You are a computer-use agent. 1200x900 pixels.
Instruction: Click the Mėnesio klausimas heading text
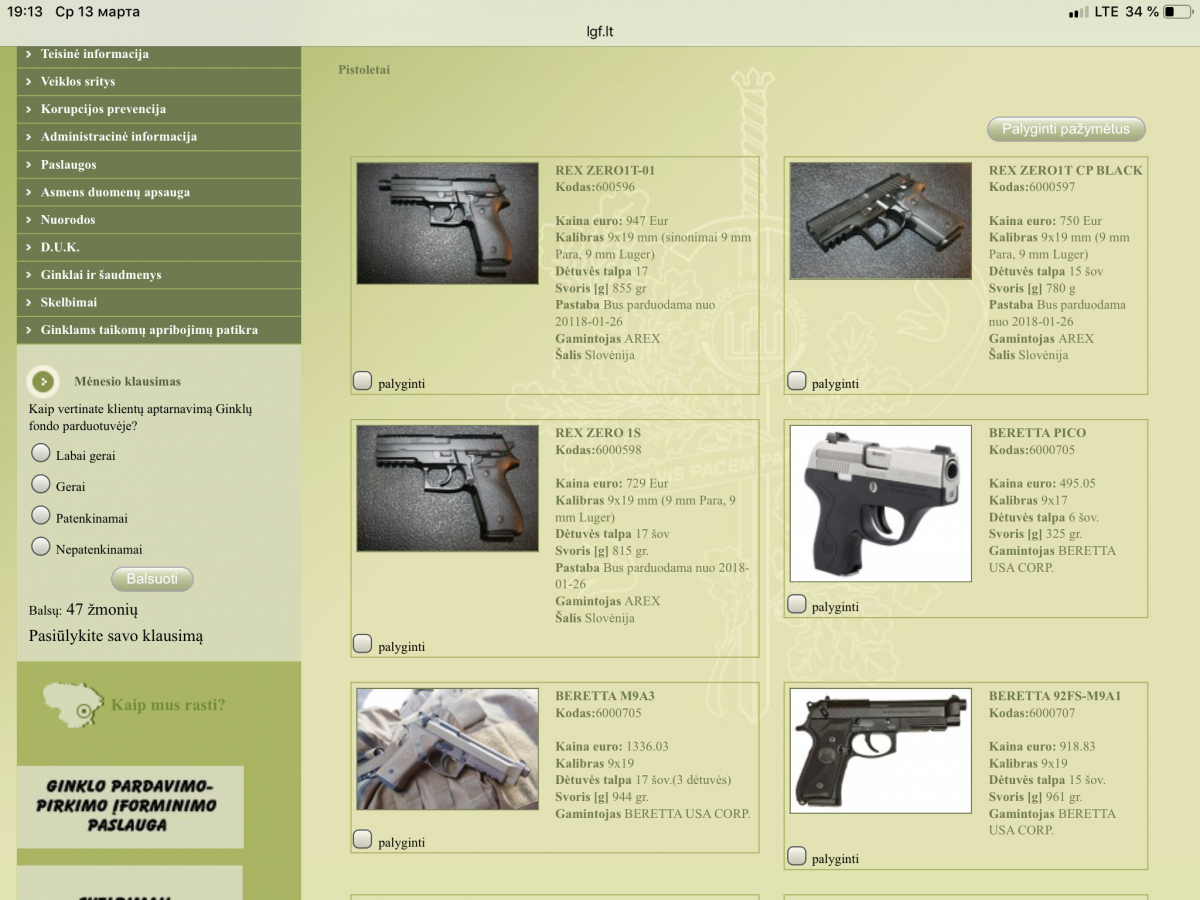(127, 381)
